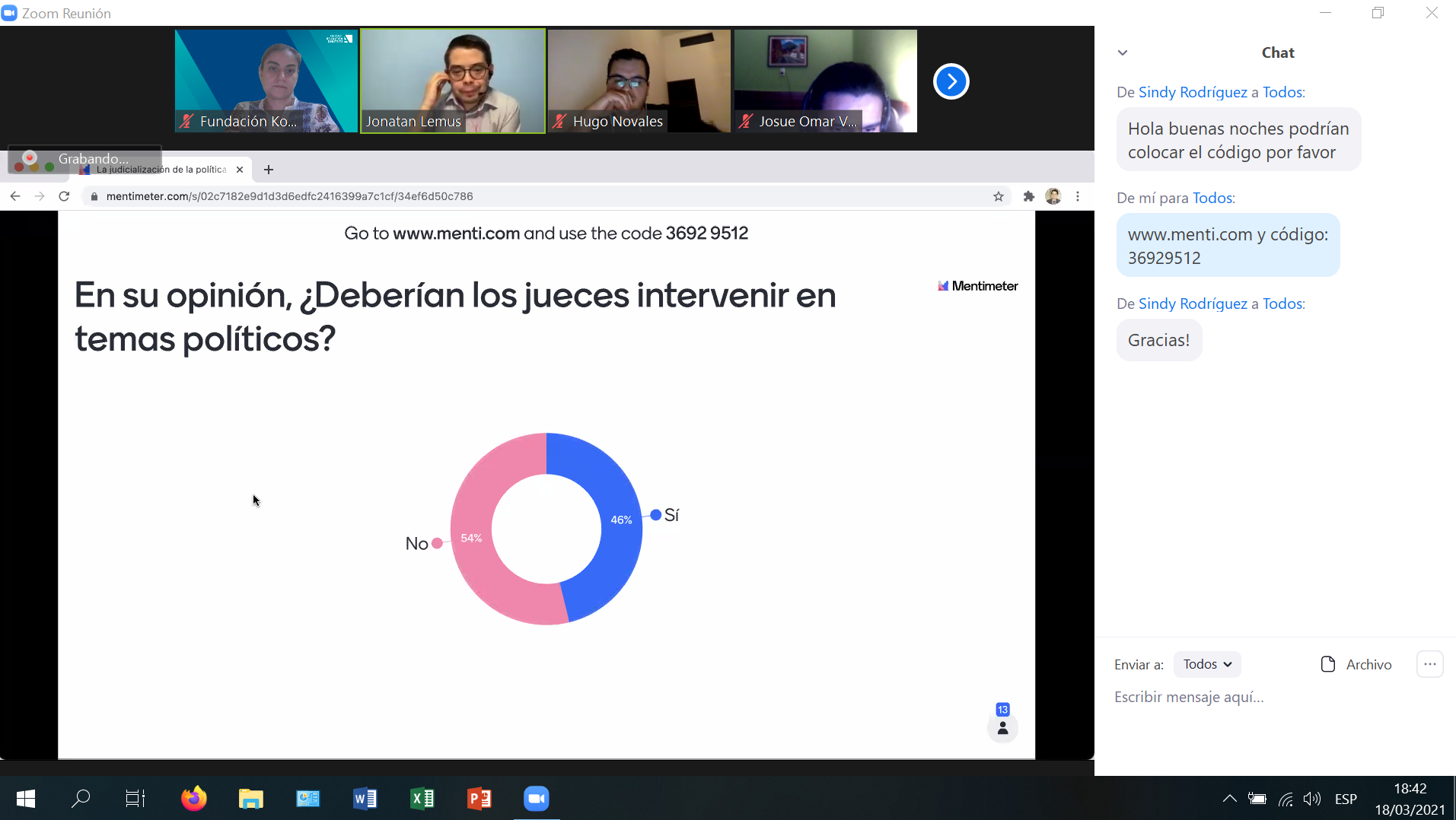Click the next participants arrow button
The width and height of the screenshot is (1456, 820).
[951, 81]
